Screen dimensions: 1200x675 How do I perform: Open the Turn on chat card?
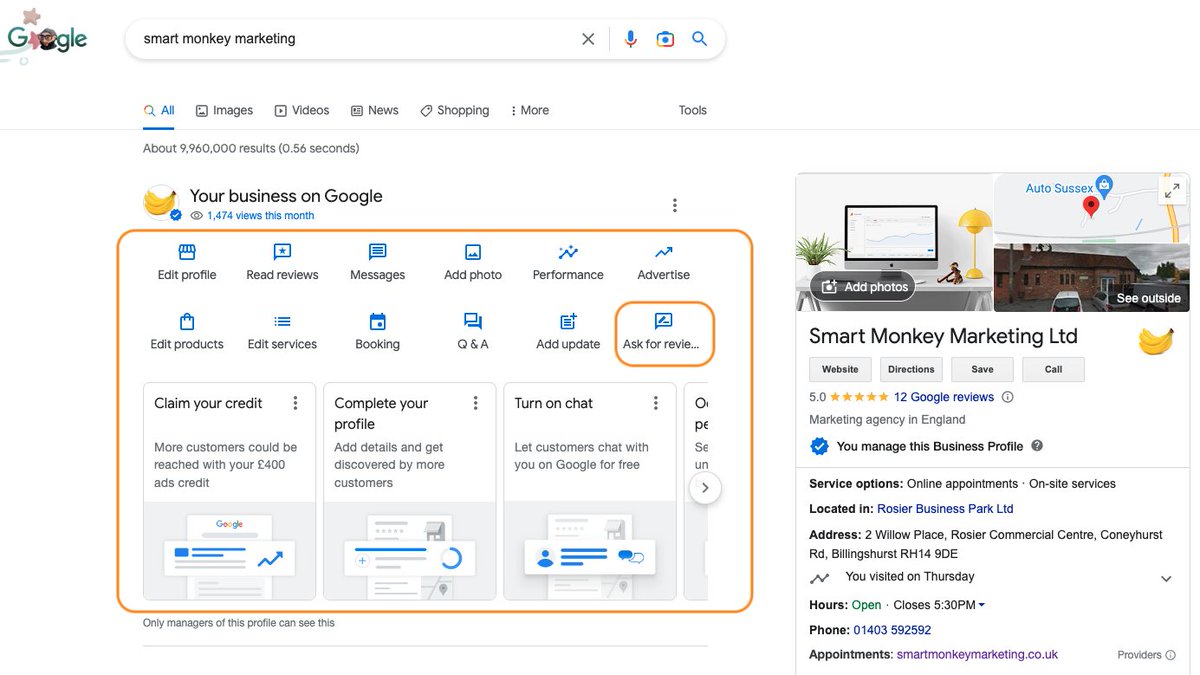point(589,491)
